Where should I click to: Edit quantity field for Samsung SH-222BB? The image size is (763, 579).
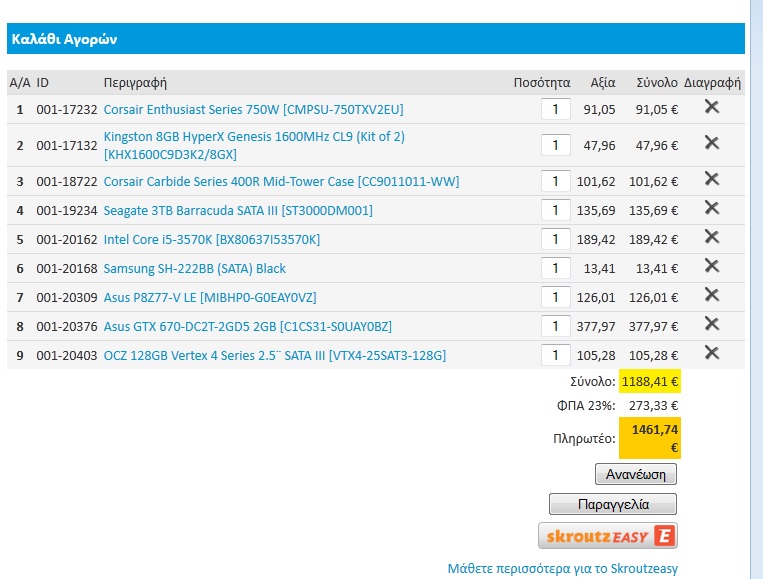pyautogui.click(x=556, y=268)
